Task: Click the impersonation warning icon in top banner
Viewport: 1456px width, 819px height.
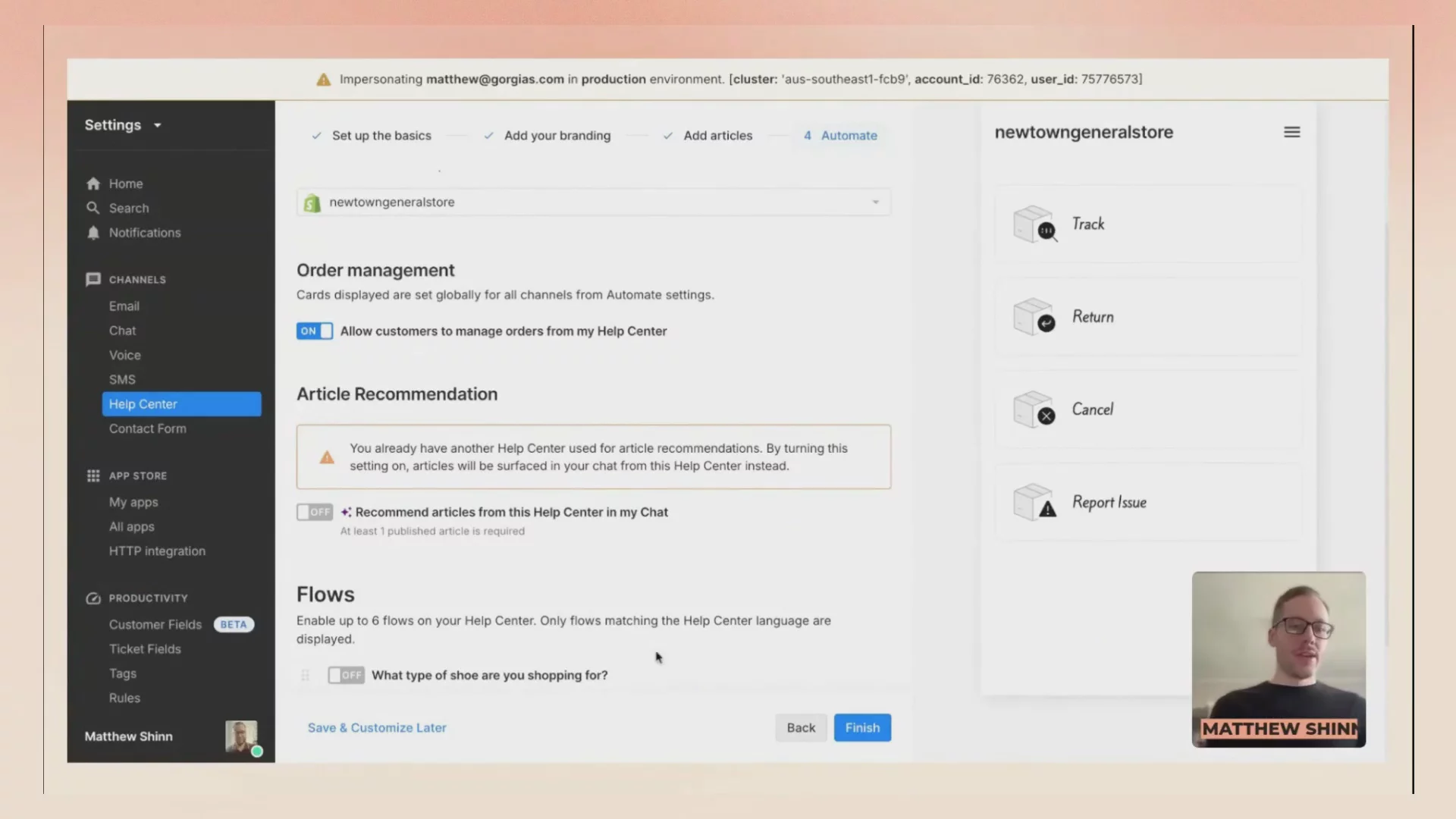Action: (x=324, y=80)
